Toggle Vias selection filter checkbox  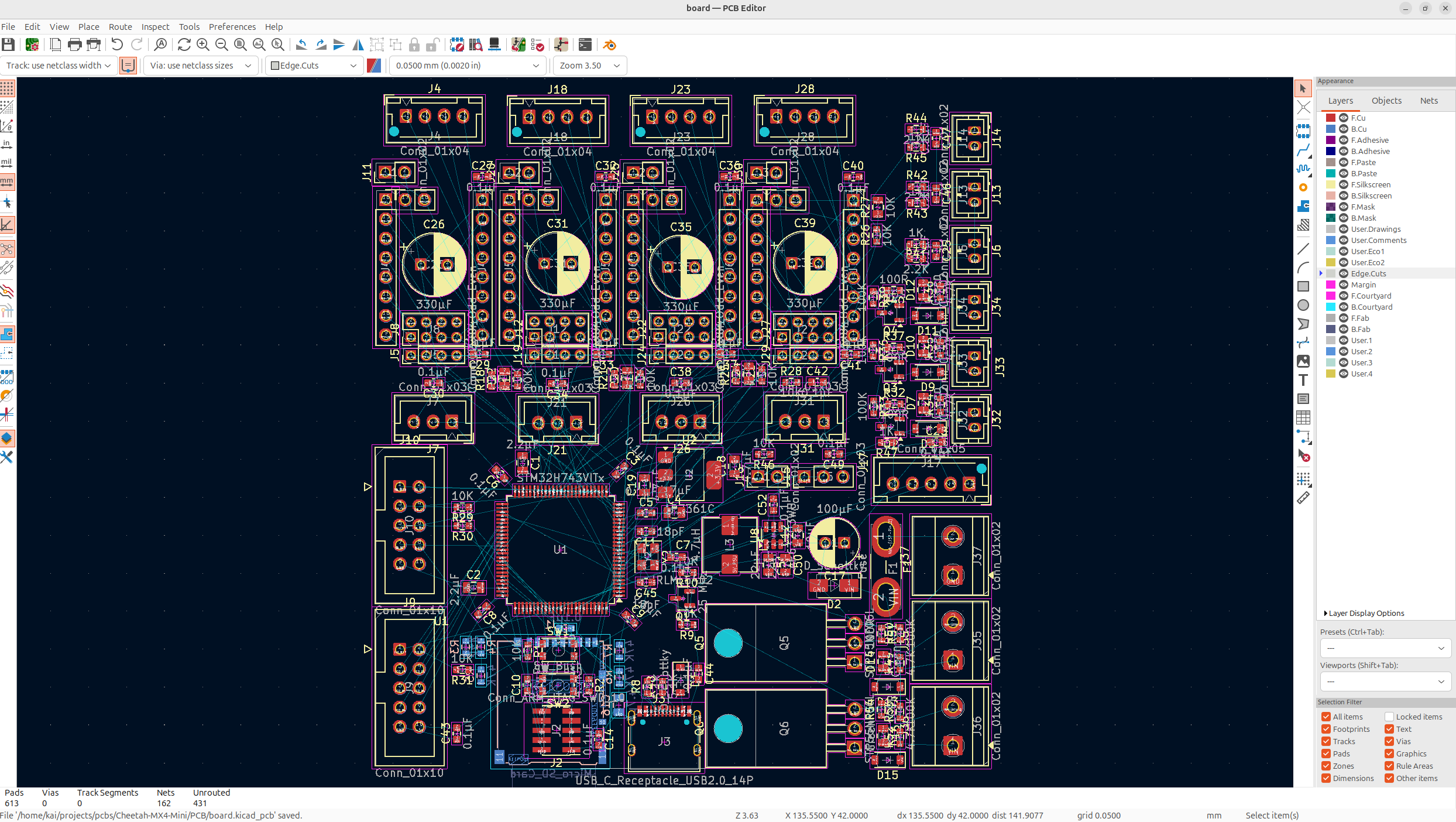(x=1389, y=741)
